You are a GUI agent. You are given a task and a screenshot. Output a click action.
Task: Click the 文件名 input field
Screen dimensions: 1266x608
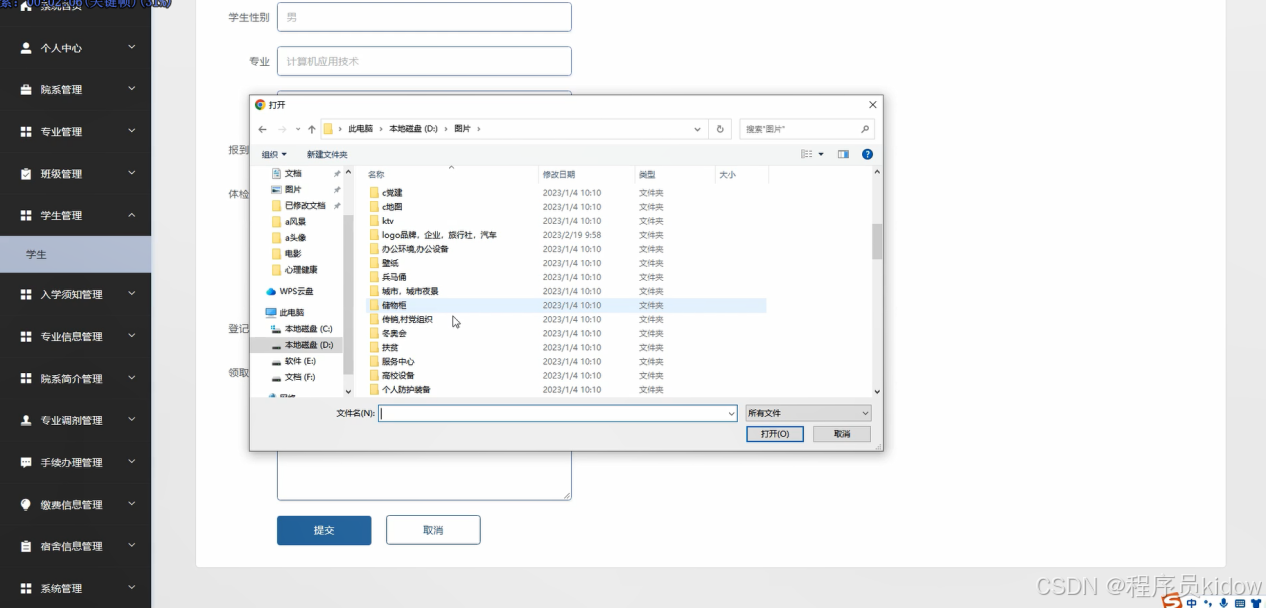click(x=558, y=413)
